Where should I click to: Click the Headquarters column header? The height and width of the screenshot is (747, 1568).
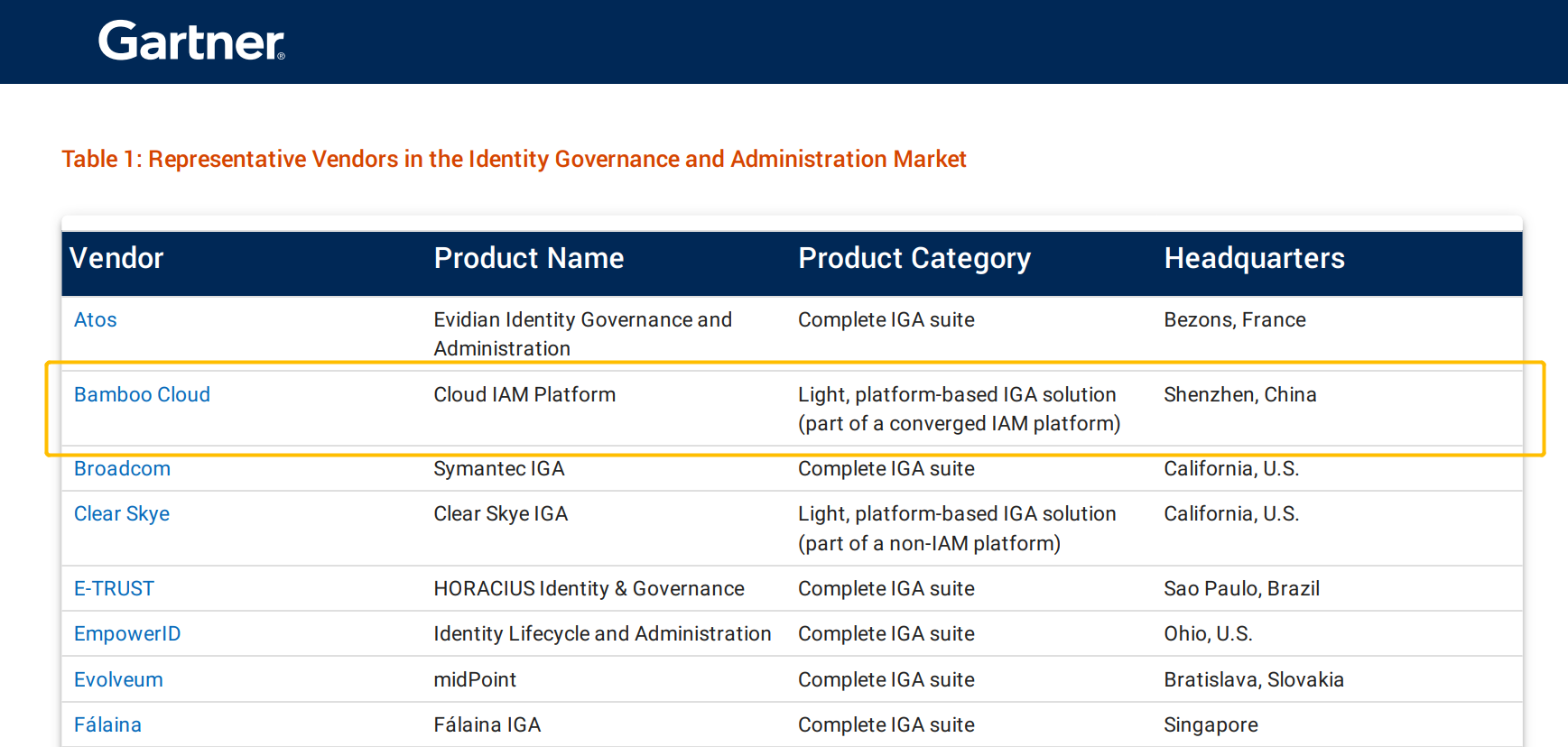(x=1254, y=259)
